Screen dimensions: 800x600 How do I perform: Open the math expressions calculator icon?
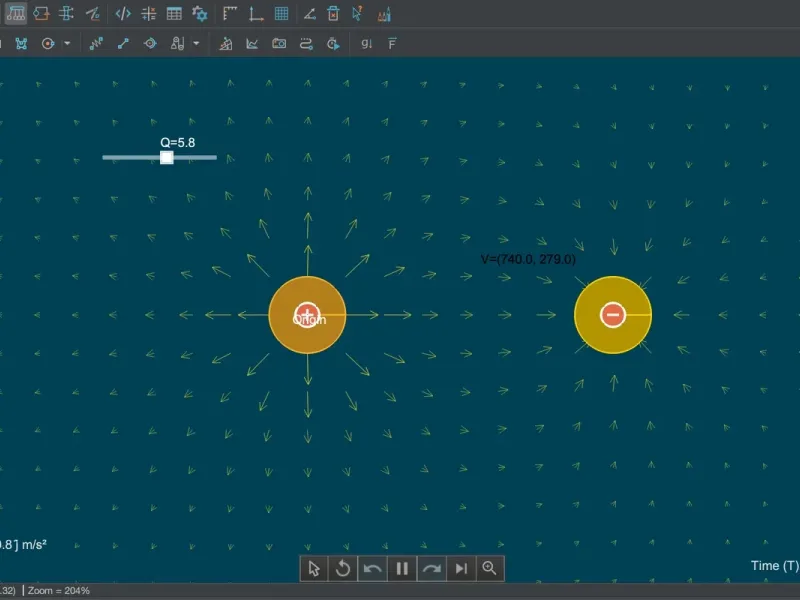click(148, 14)
